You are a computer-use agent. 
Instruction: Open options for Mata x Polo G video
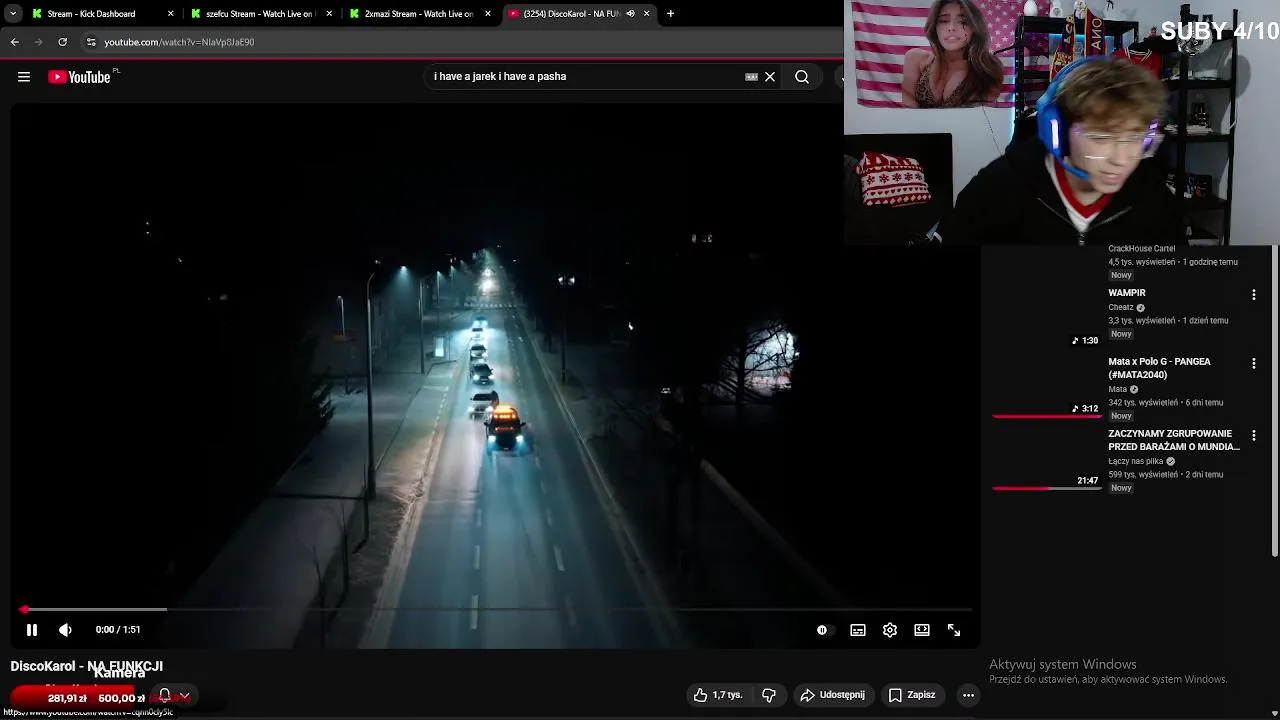[x=1254, y=364]
